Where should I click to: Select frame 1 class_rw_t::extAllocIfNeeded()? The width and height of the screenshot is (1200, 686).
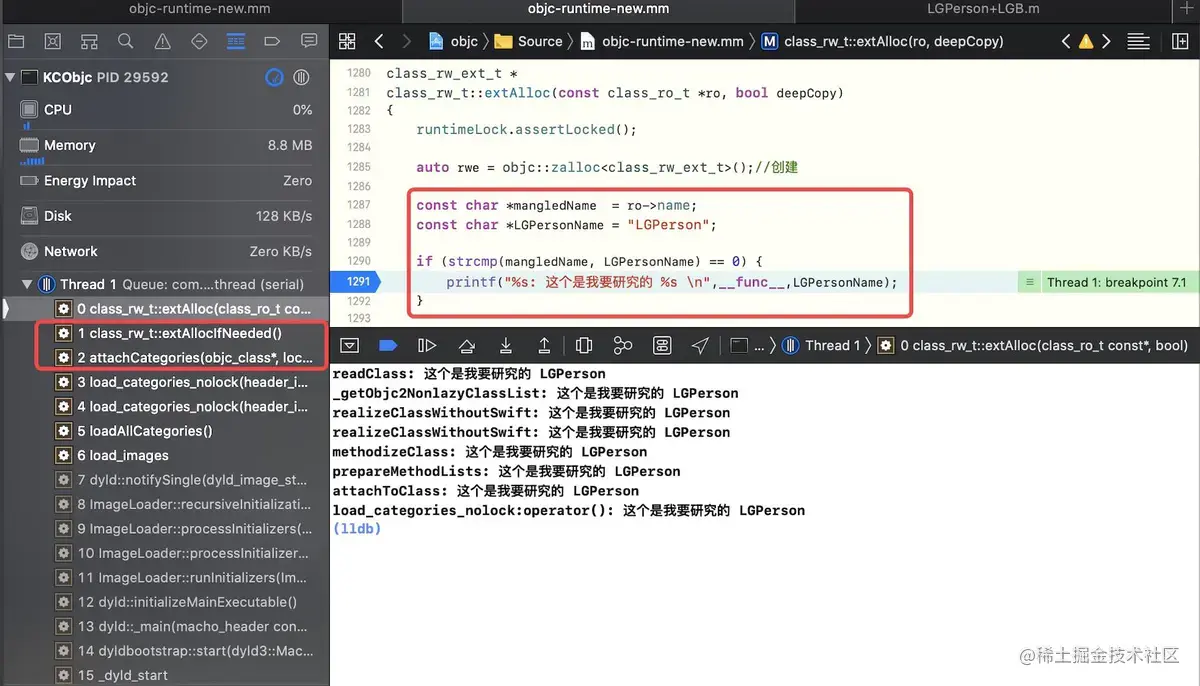pos(165,333)
